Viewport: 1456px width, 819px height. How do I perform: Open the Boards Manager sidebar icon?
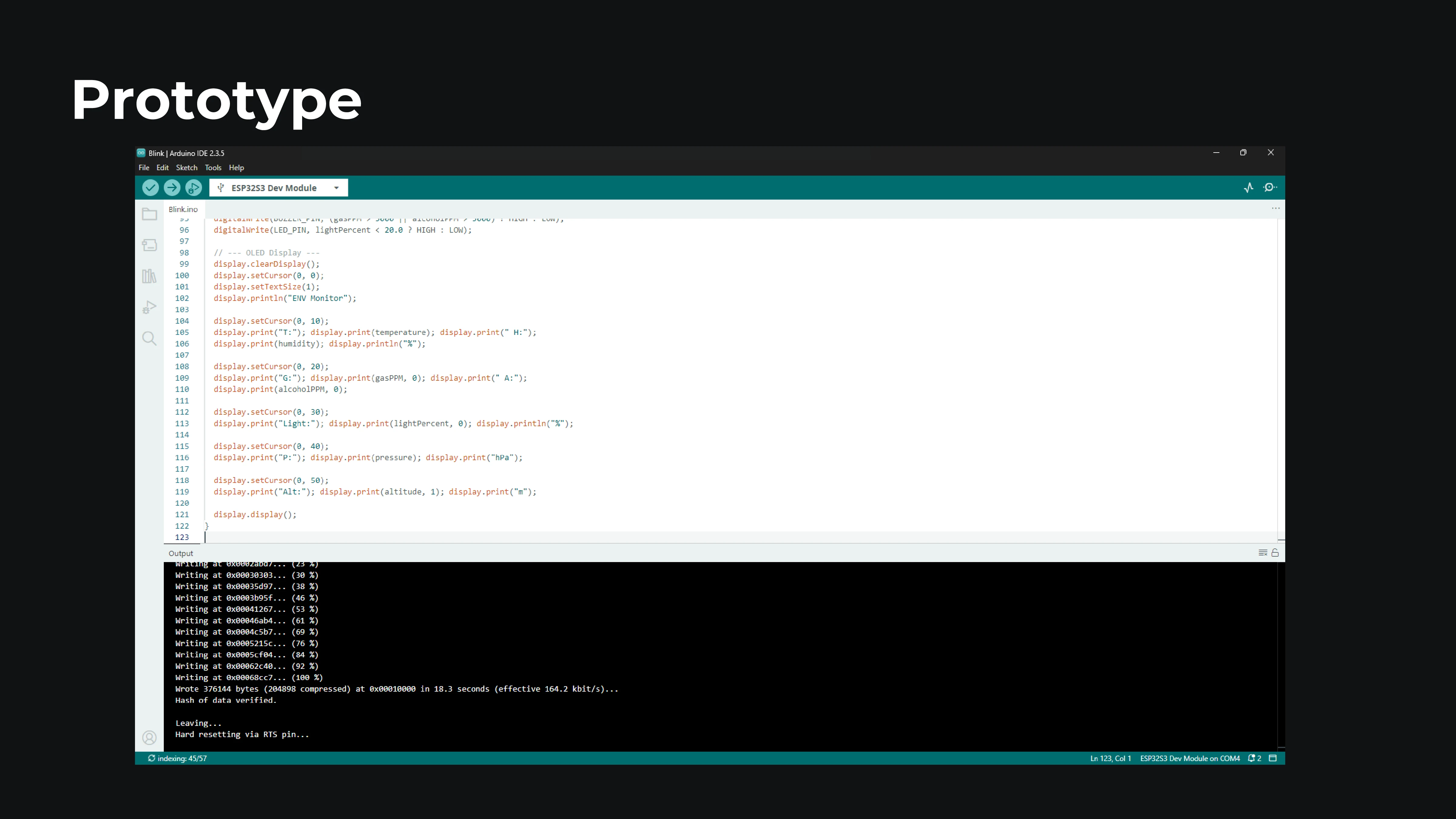(x=149, y=245)
